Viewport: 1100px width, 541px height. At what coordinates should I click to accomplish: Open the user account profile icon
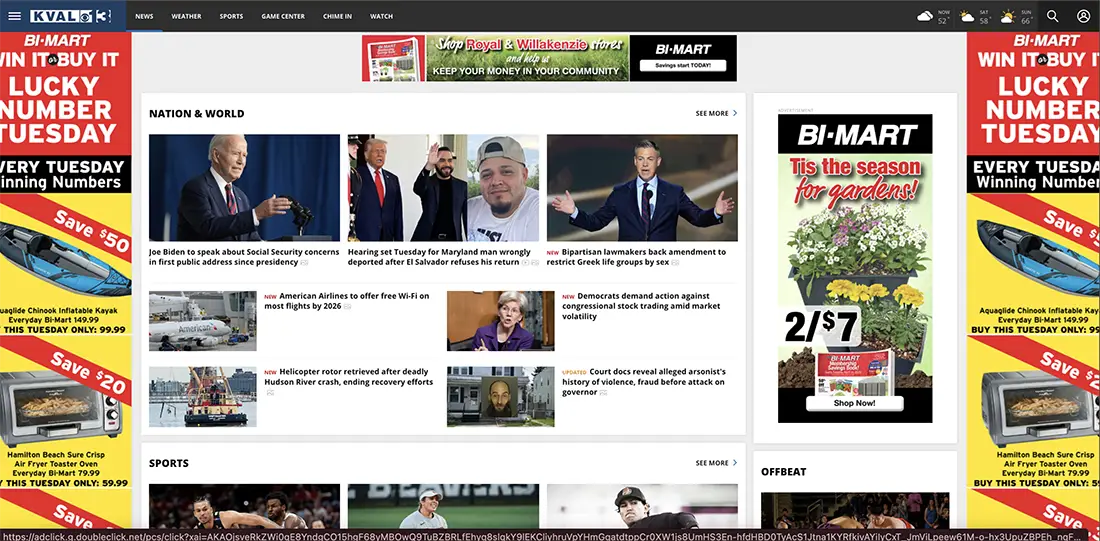click(x=1083, y=16)
